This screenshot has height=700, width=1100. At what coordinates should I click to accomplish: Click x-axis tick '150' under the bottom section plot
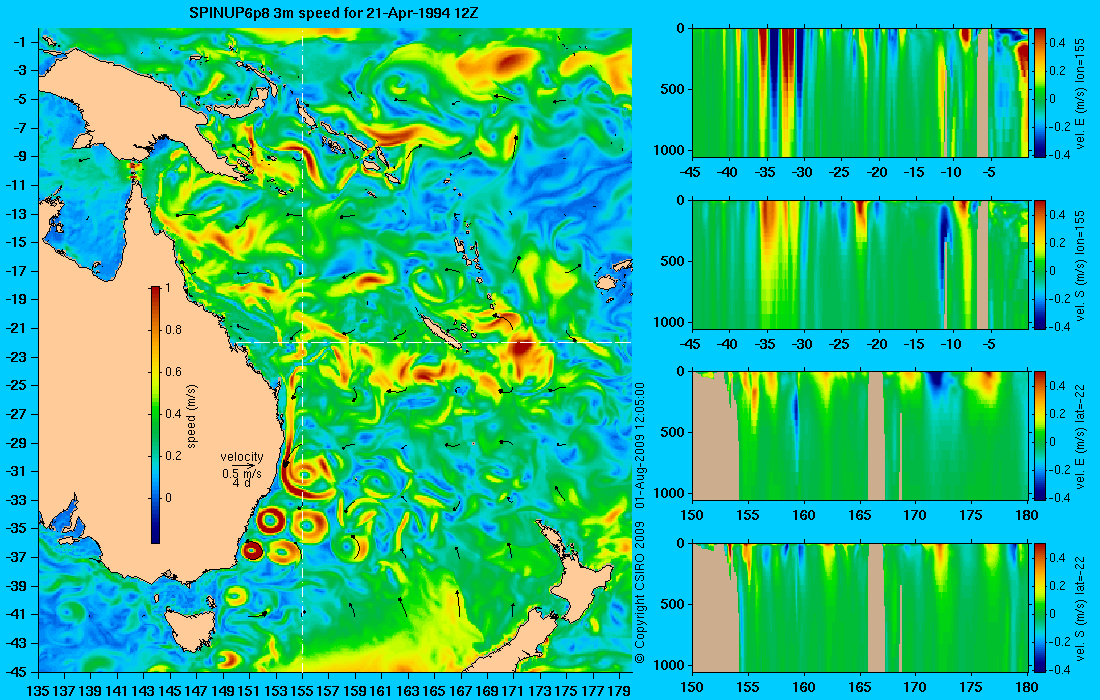pos(692,687)
